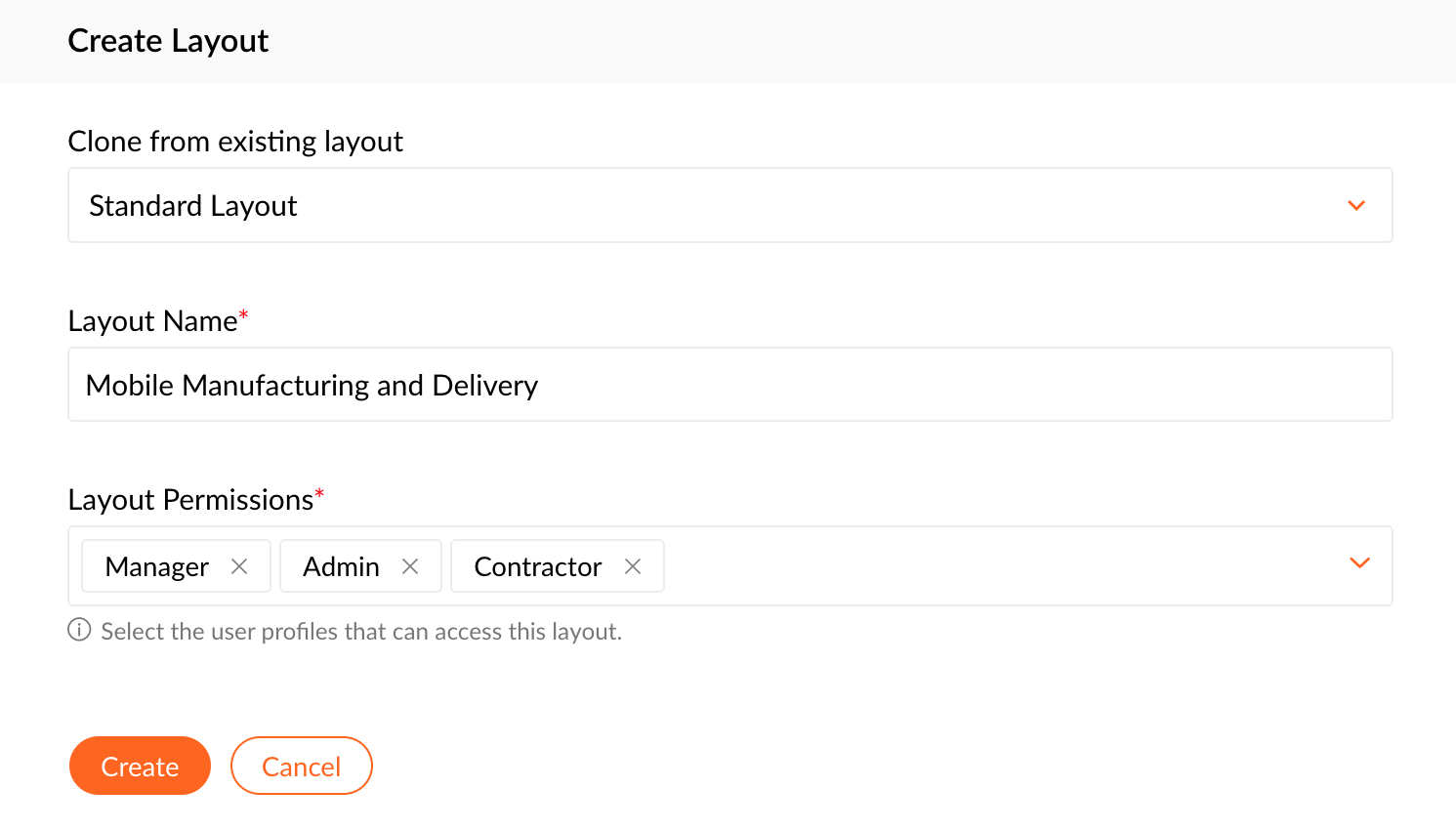Click the info icon below Layout Permissions
The image size is (1456, 830).
click(x=79, y=631)
